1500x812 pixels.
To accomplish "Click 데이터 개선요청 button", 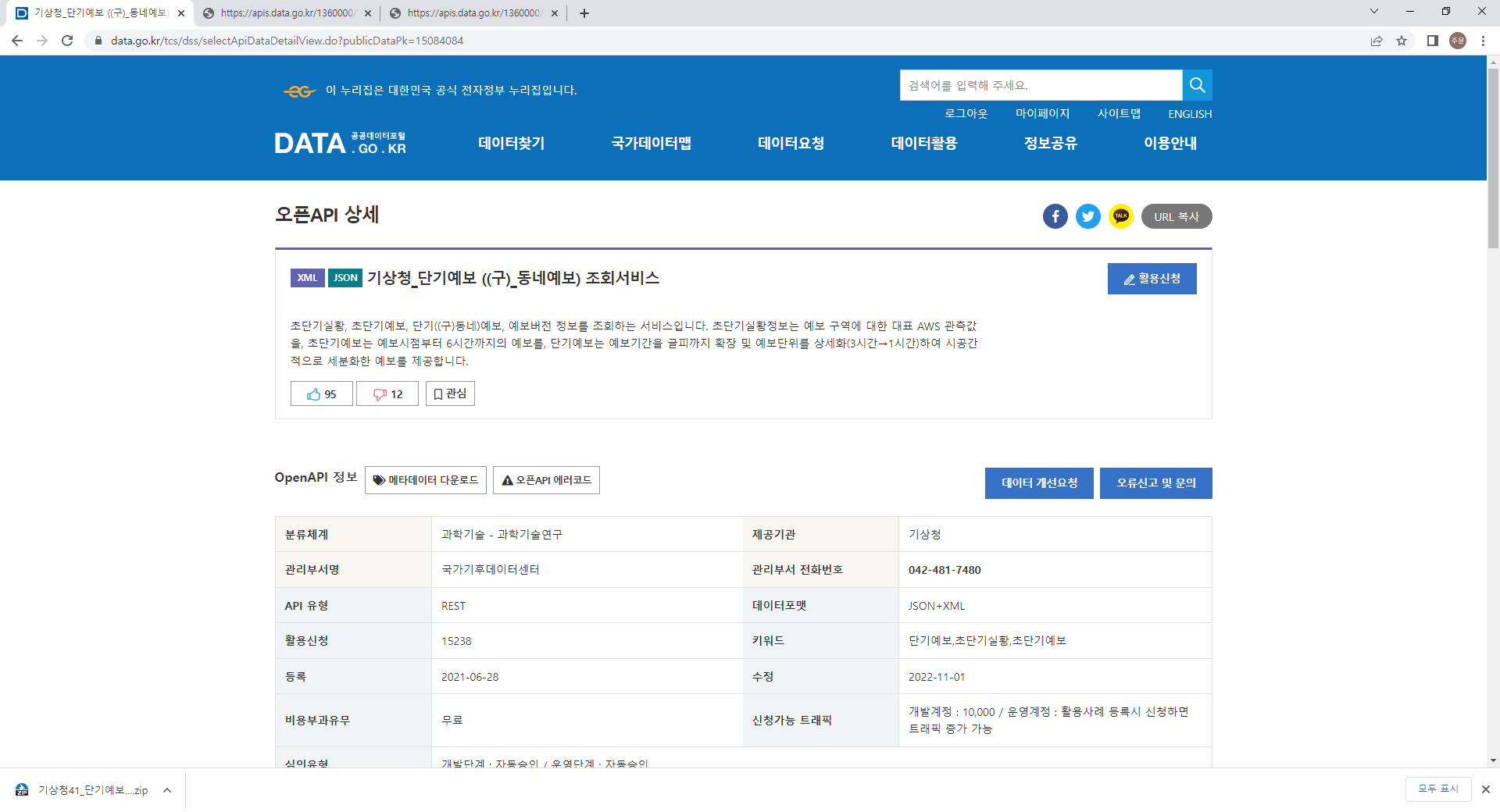I will point(1039,483).
